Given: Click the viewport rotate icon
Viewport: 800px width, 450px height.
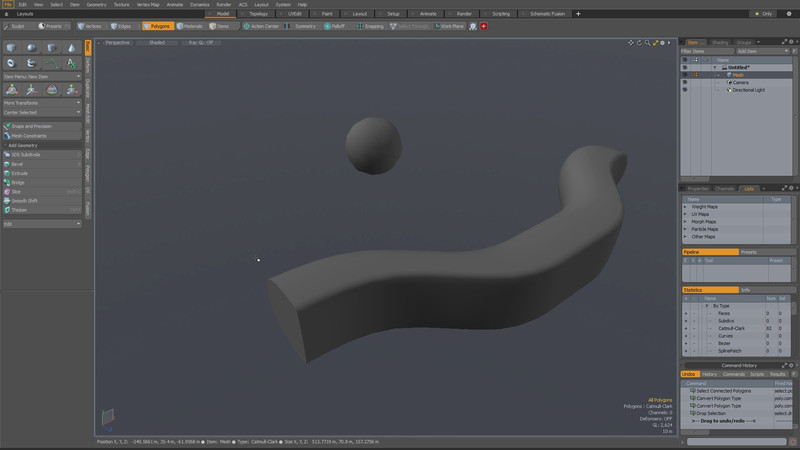Looking at the screenshot, I should pos(639,43).
